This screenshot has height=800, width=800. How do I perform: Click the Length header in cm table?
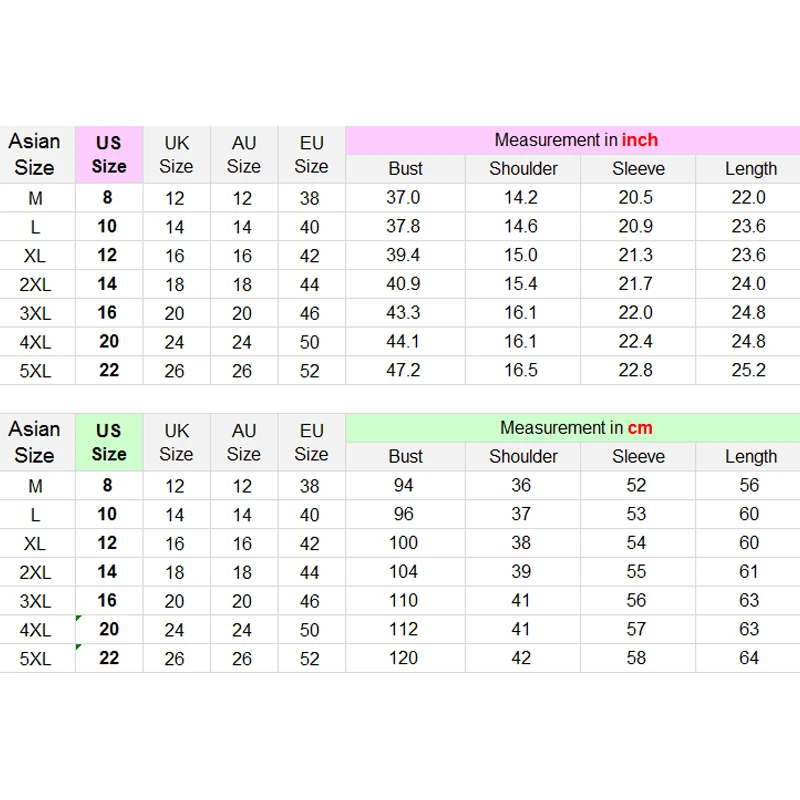(750, 457)
